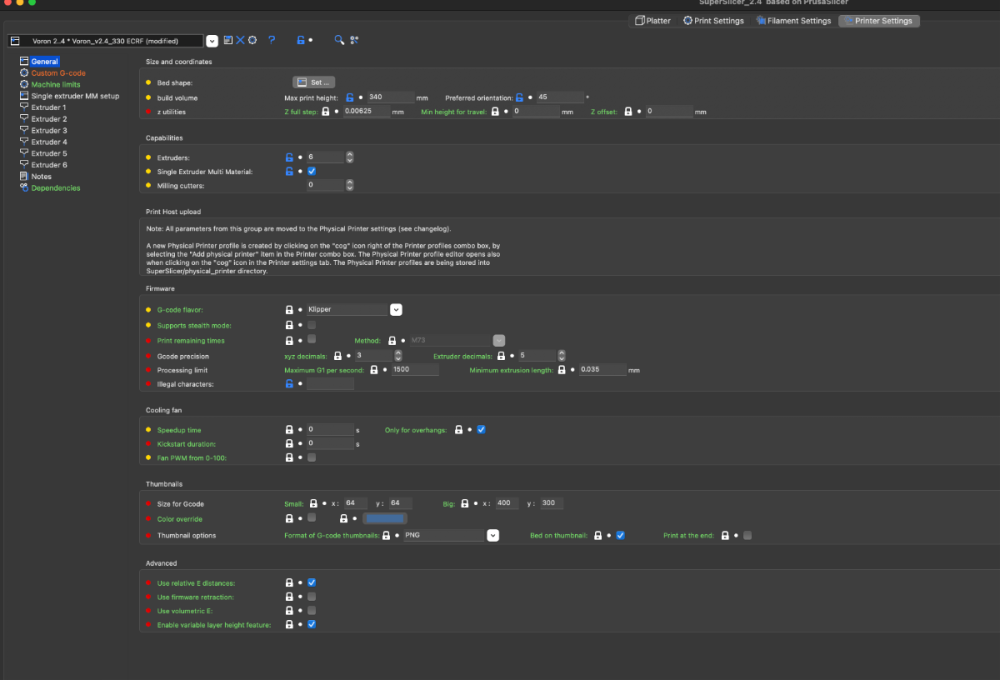Image resolution: width=1000 pixels, height=680 pixels.
Task: Switch to the Print Settings tab
Action: click(x=713, y=20)
